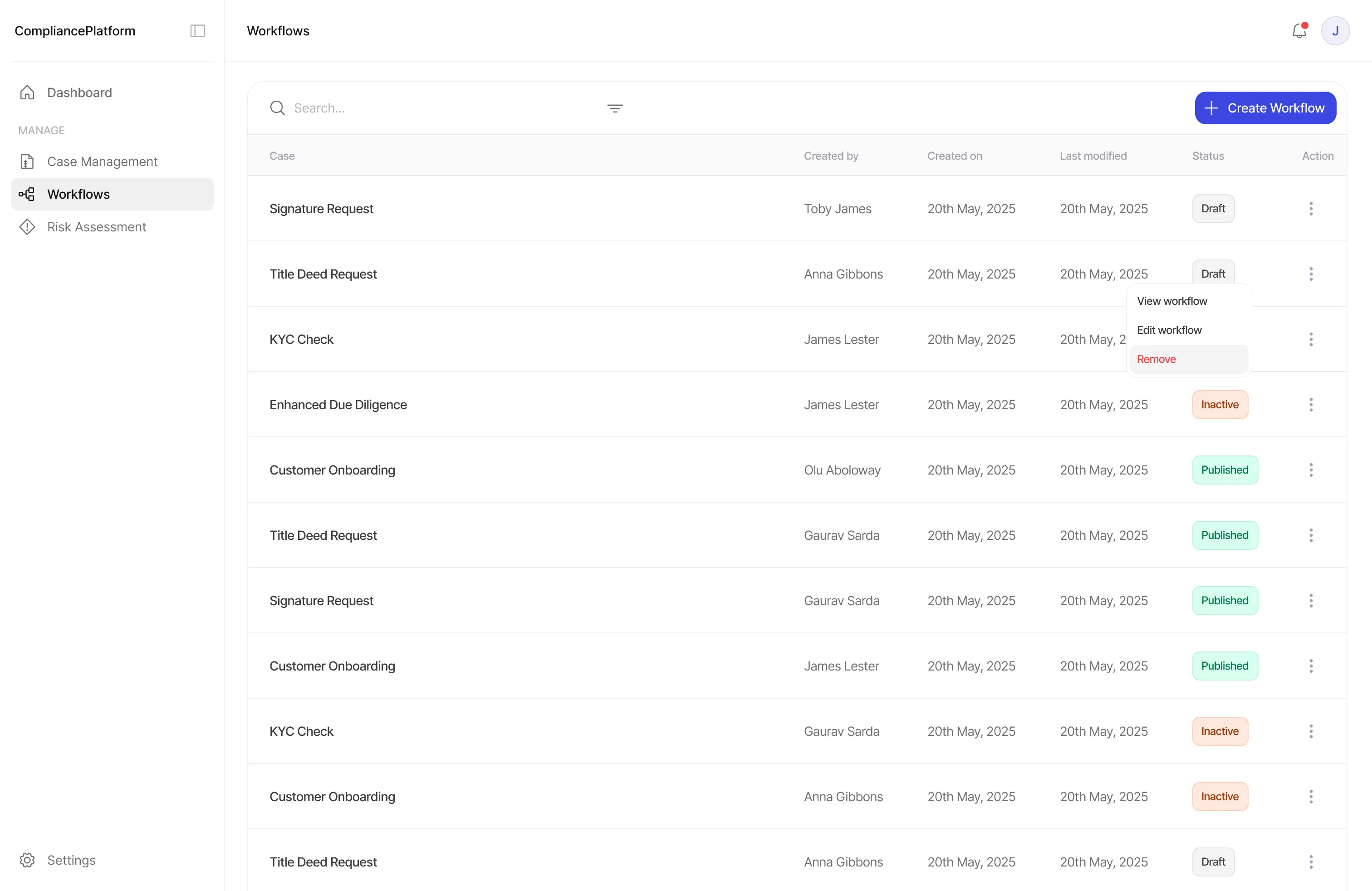Select the Case Management sidebar icon

coord(28,162)
